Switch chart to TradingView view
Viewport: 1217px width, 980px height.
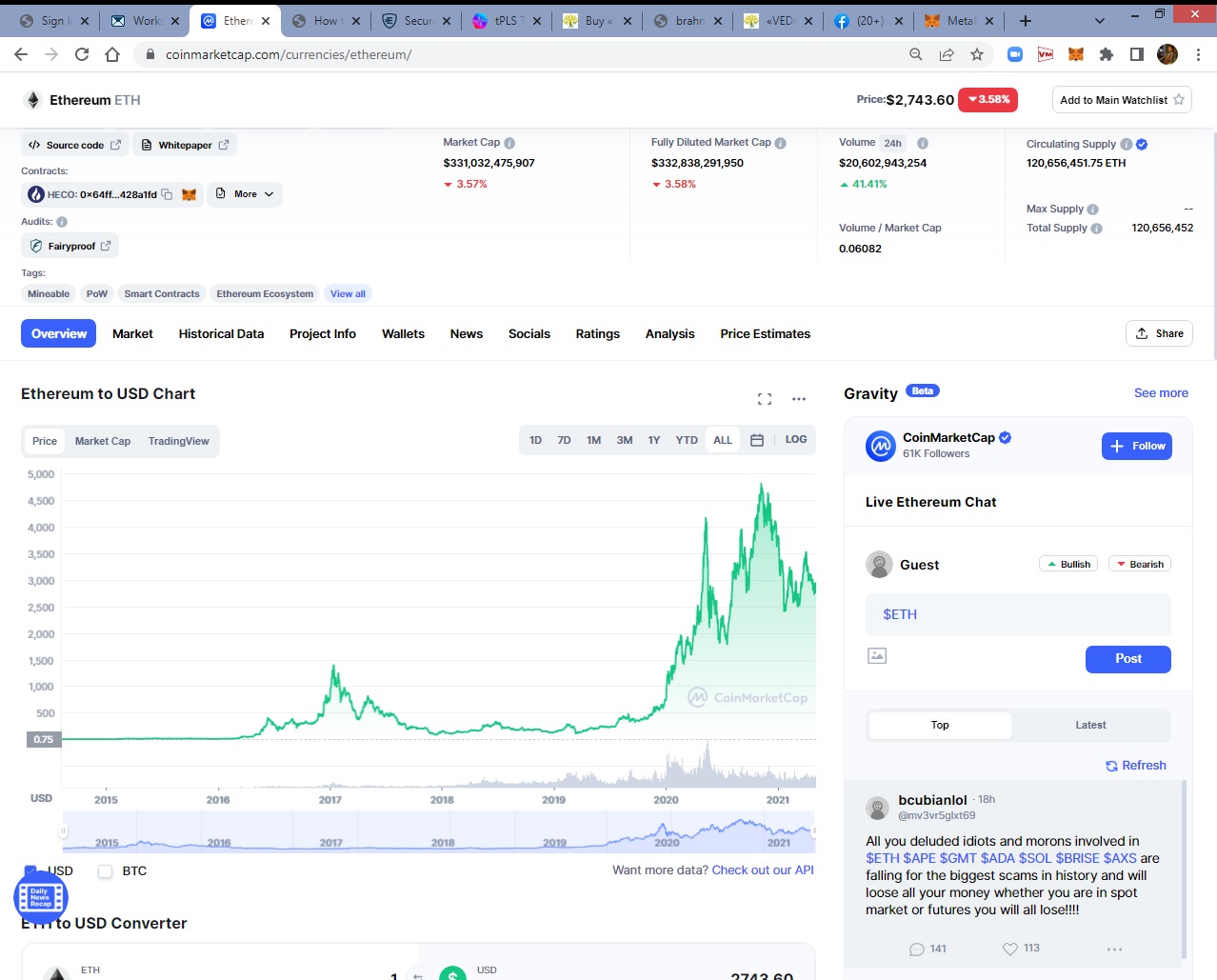pos(179,441)
